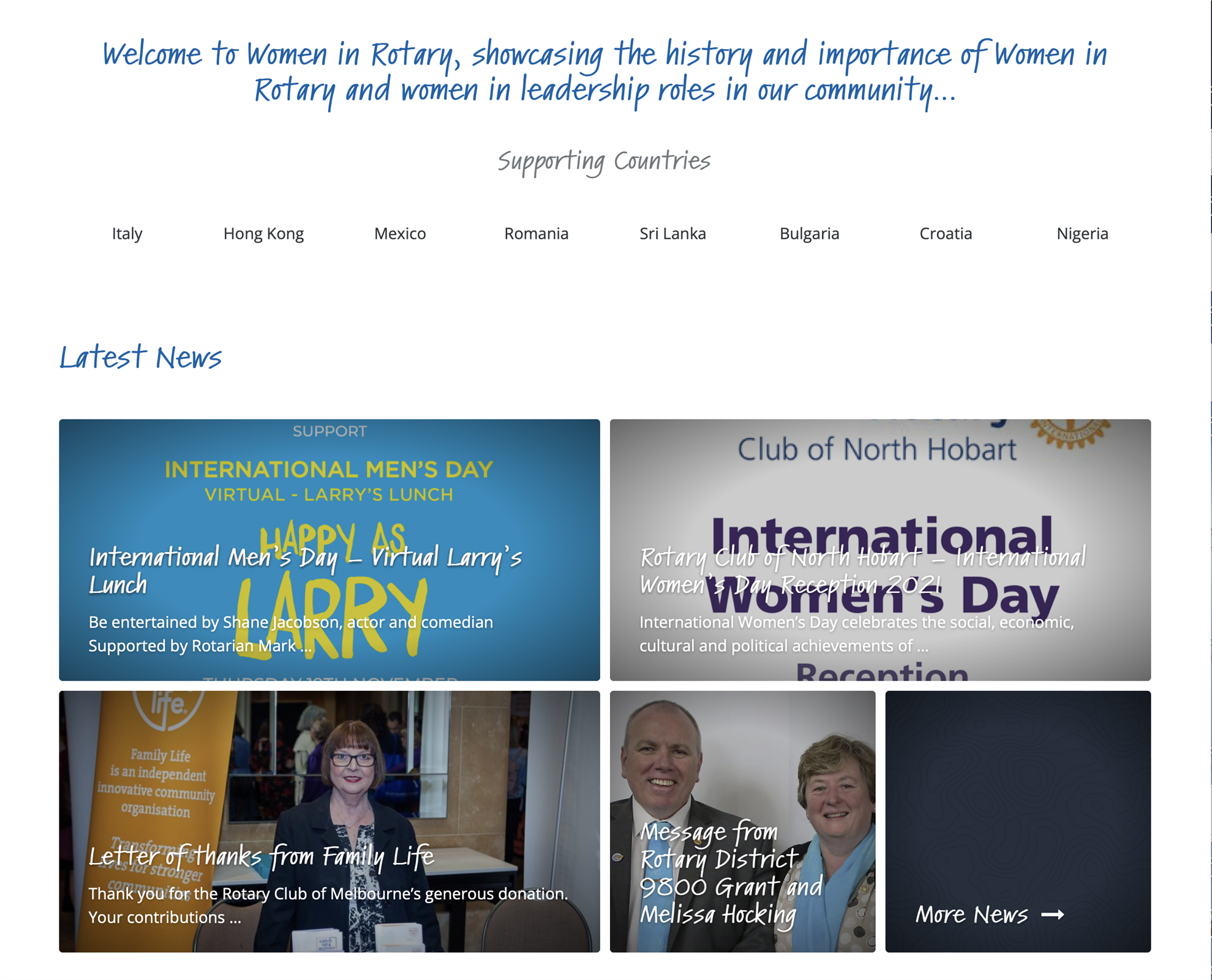This screenshot has height=980, width=1212.
Task: Click the More News arrow icon
Action: coord(1052,914)
